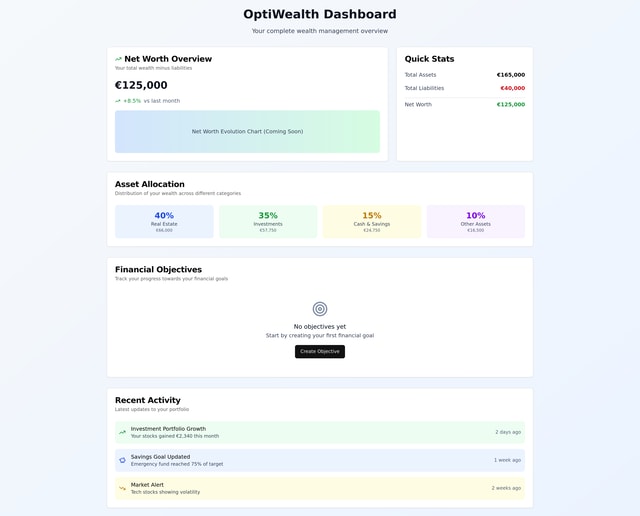Viewport: 640px width, 516px height.
Task: Click the Net Worth Evolution Chart placeholder
Action: (247, 131)
